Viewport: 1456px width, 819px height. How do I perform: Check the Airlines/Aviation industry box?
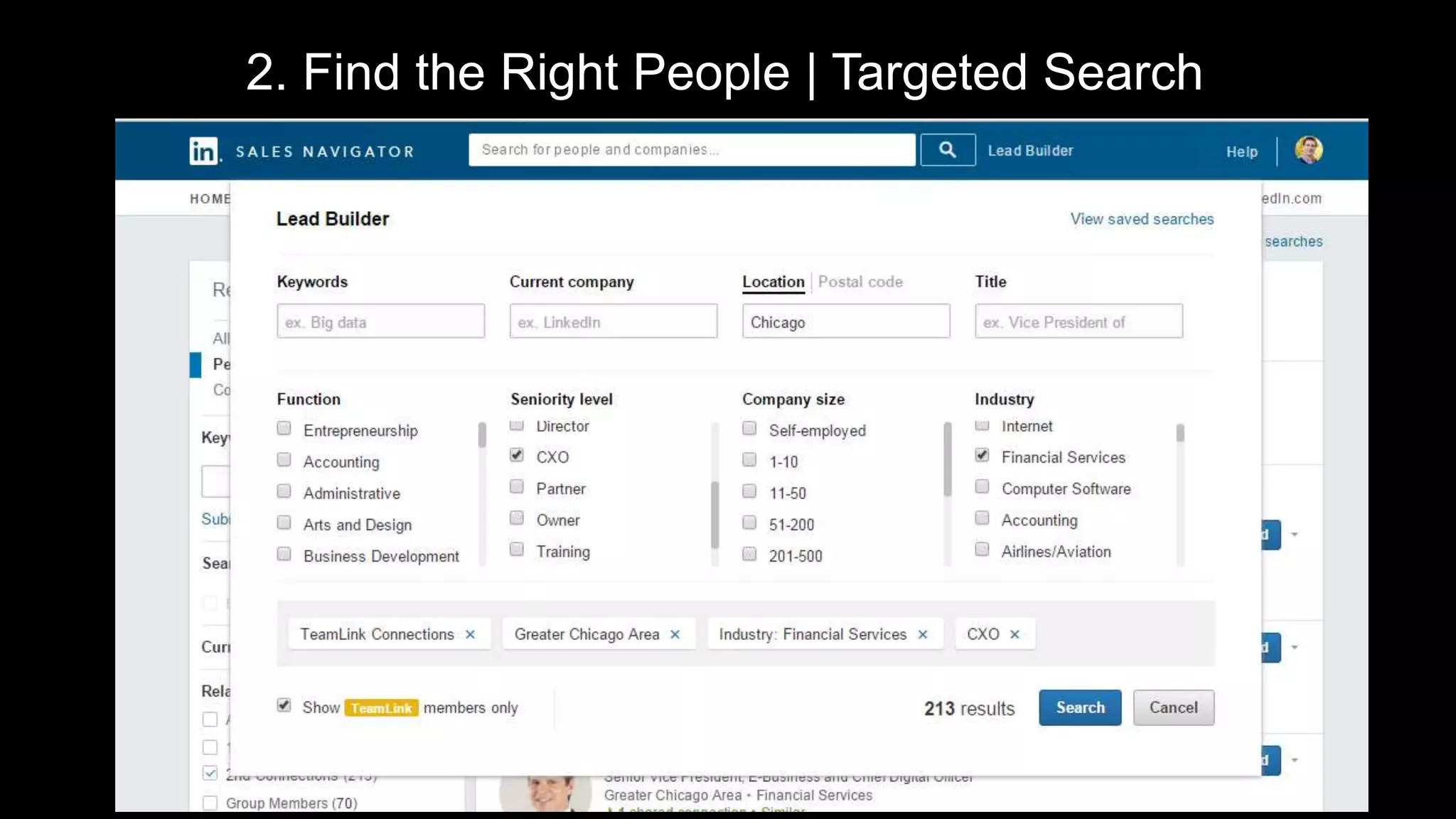point(982,549)
